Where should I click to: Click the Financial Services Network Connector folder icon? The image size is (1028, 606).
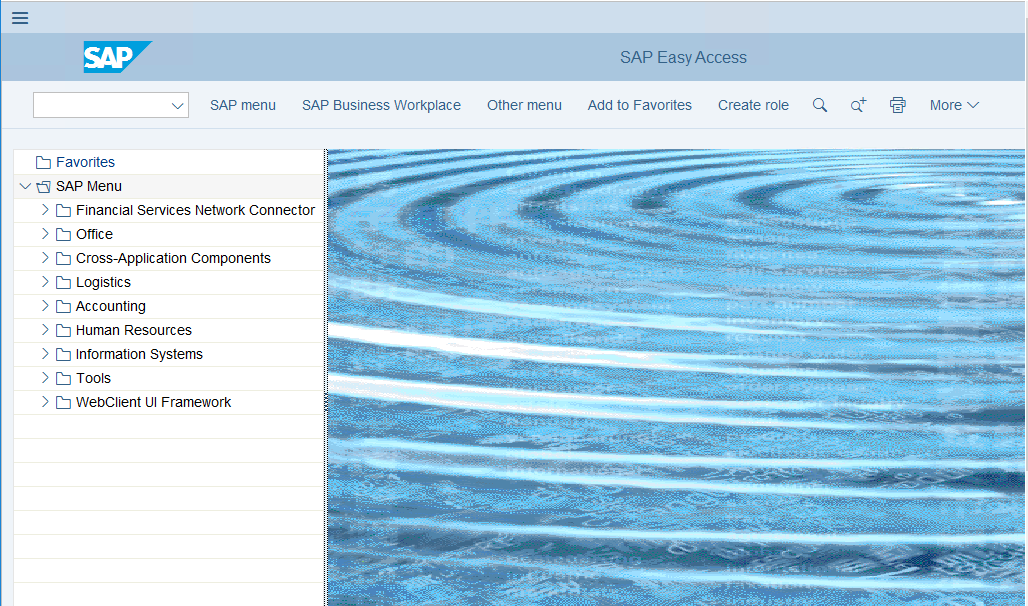tap(64, 211)
